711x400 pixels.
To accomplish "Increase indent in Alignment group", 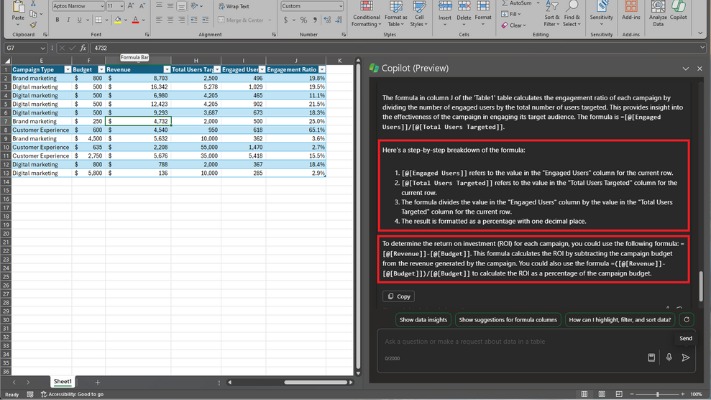I will click(x=205, y=20).
